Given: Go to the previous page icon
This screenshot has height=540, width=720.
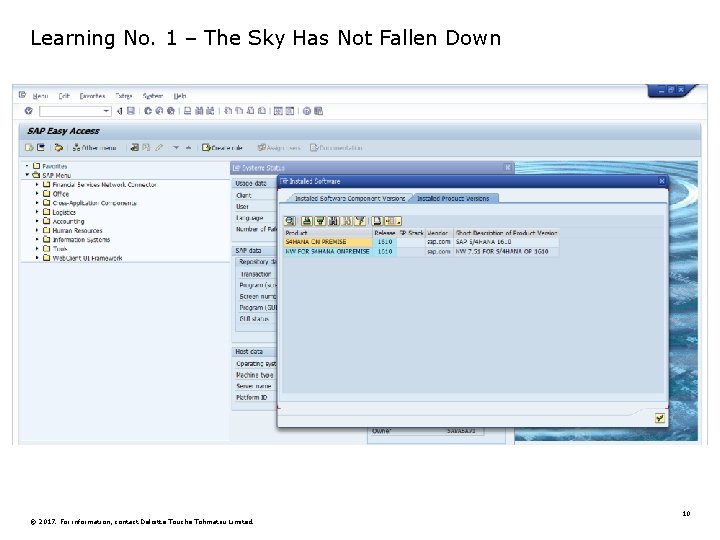Looking at the screenshot, I should click(x=239, y=111).
